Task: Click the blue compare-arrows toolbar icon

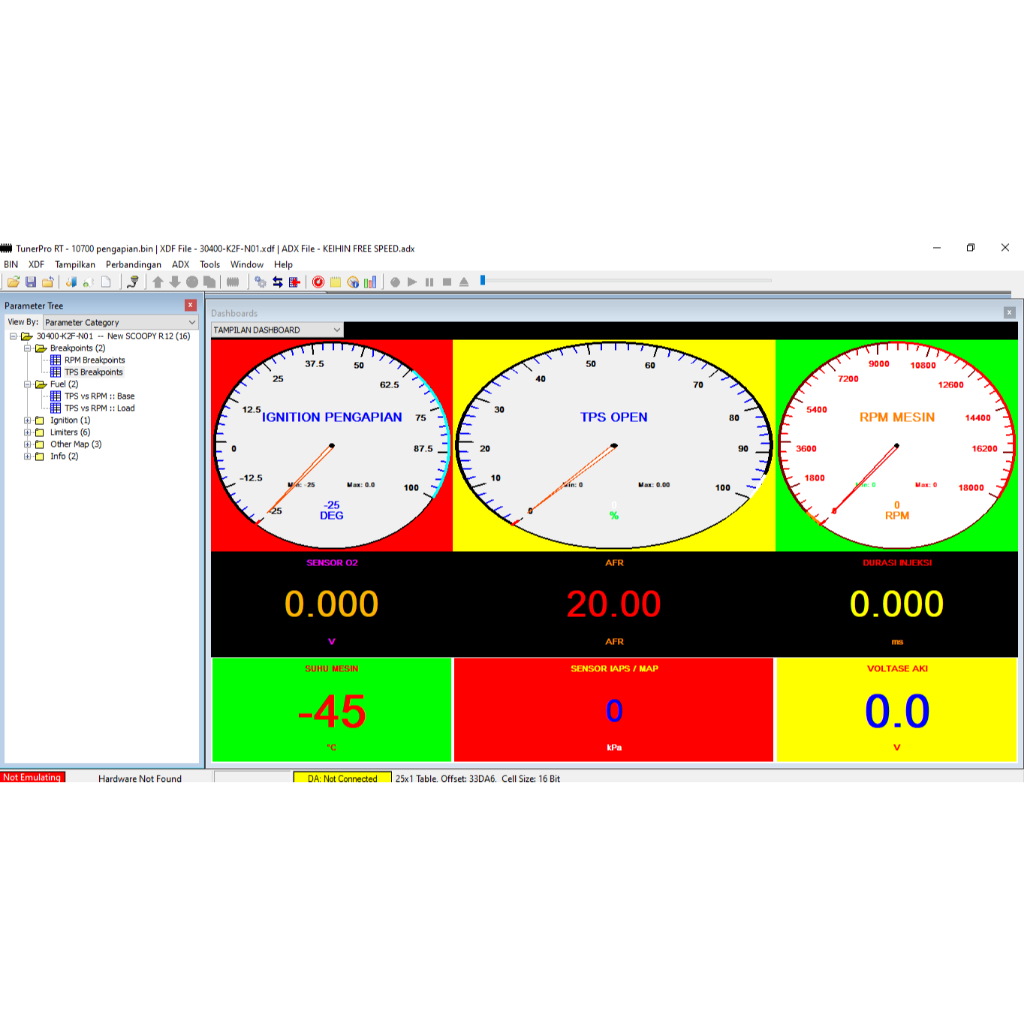Action: pyautogui.click(x=279, y=282)
